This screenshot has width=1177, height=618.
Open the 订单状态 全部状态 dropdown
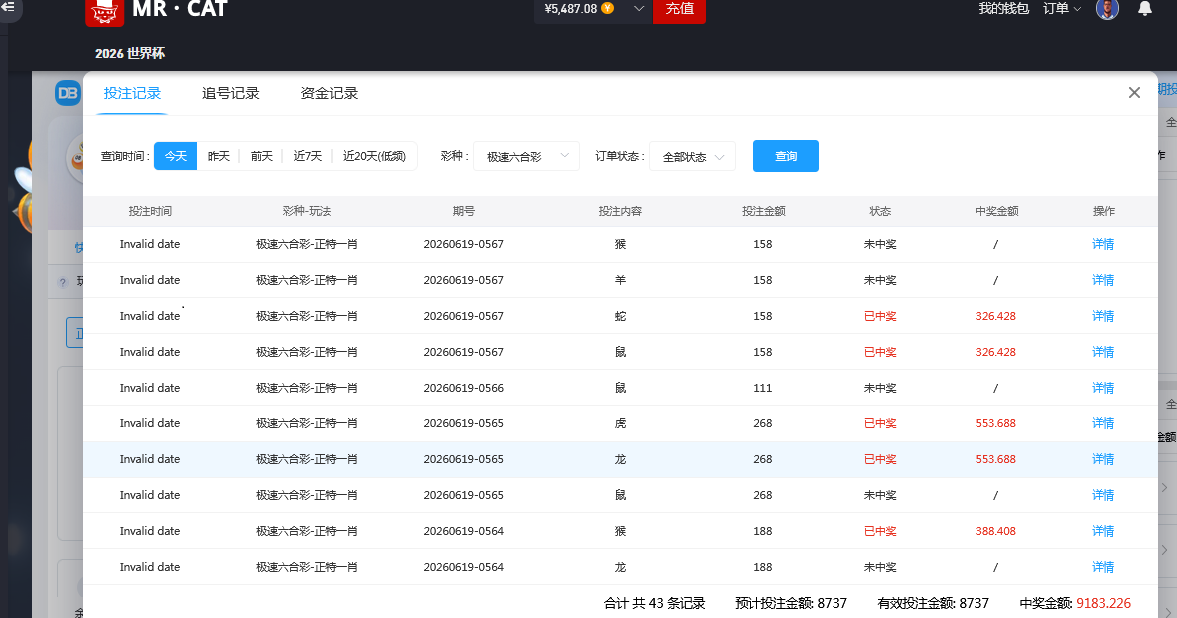692,156
